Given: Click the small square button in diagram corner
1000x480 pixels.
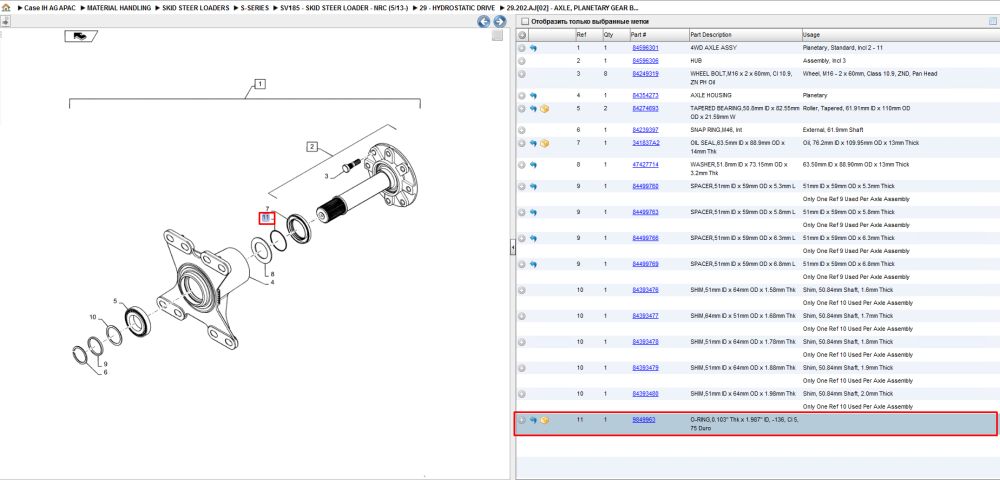Looking at the screenshot, I should 497,36.
